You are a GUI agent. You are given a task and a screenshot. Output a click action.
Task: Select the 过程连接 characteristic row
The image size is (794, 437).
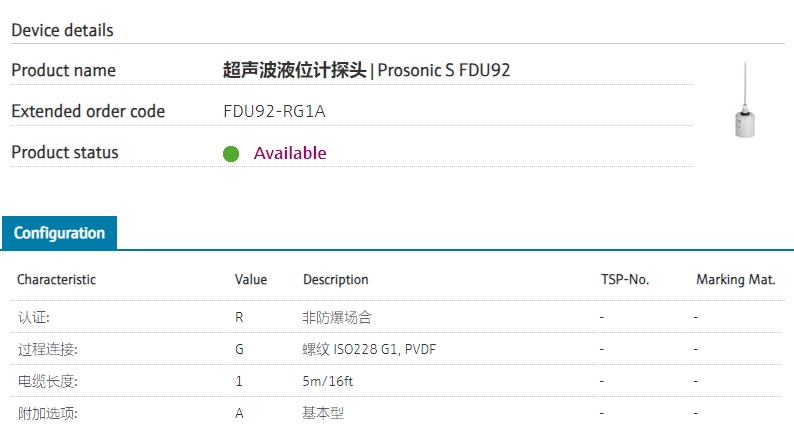coord(396,349)
